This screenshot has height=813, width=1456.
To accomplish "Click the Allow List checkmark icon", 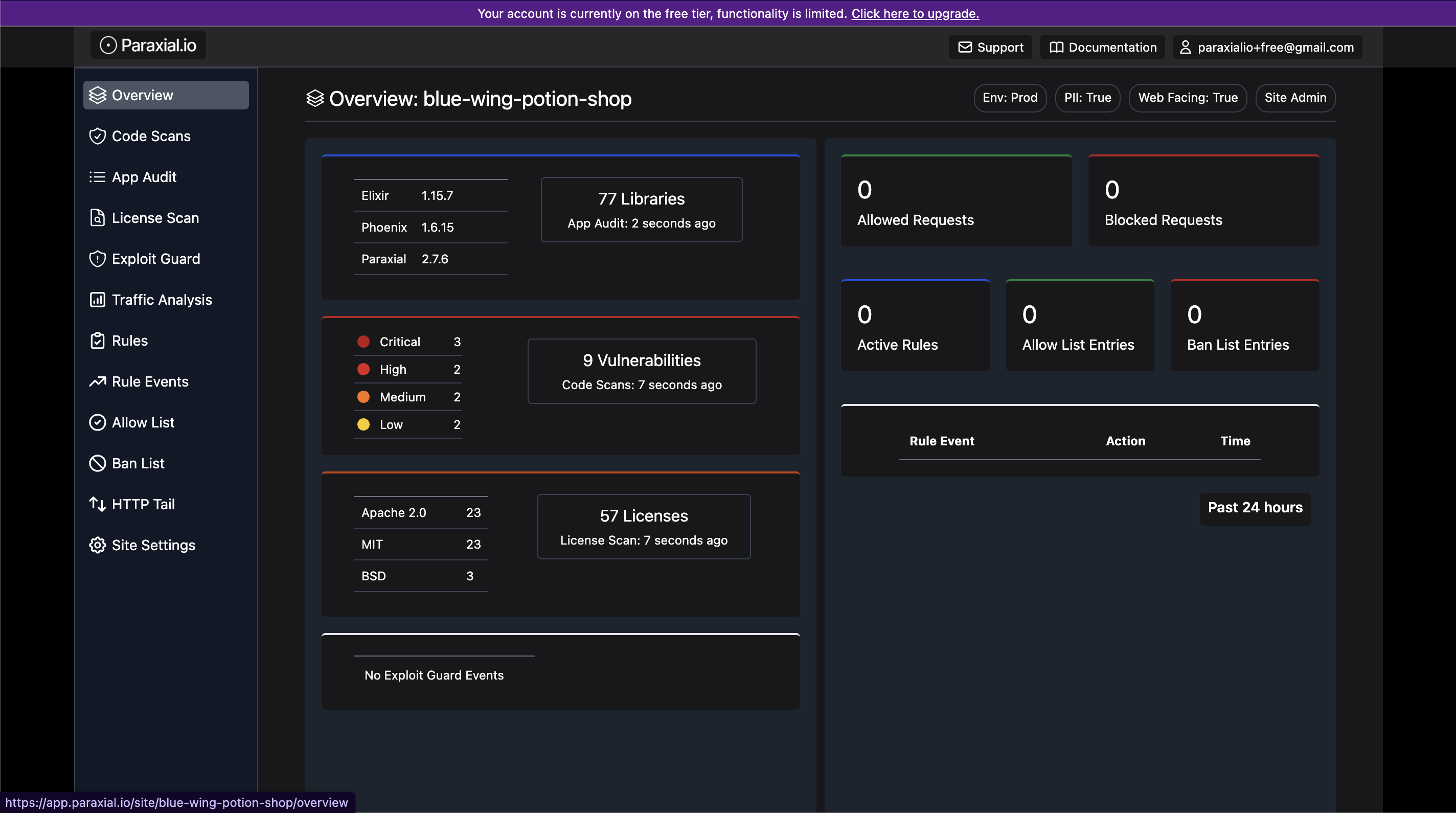I will click(x=97, y=422).
